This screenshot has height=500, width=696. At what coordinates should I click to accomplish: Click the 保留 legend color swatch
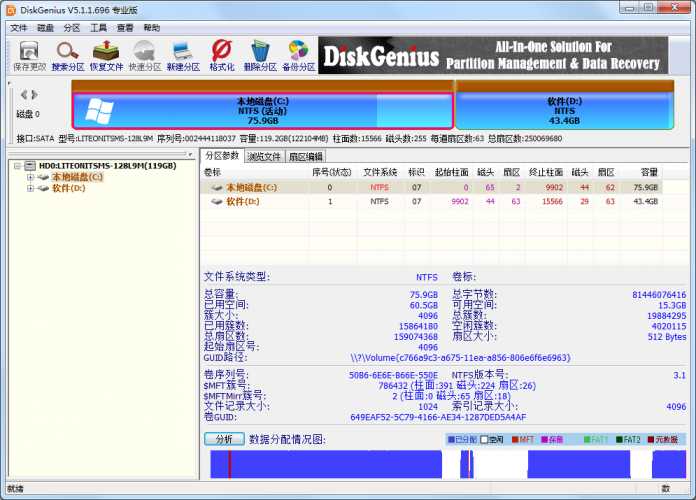545,440
